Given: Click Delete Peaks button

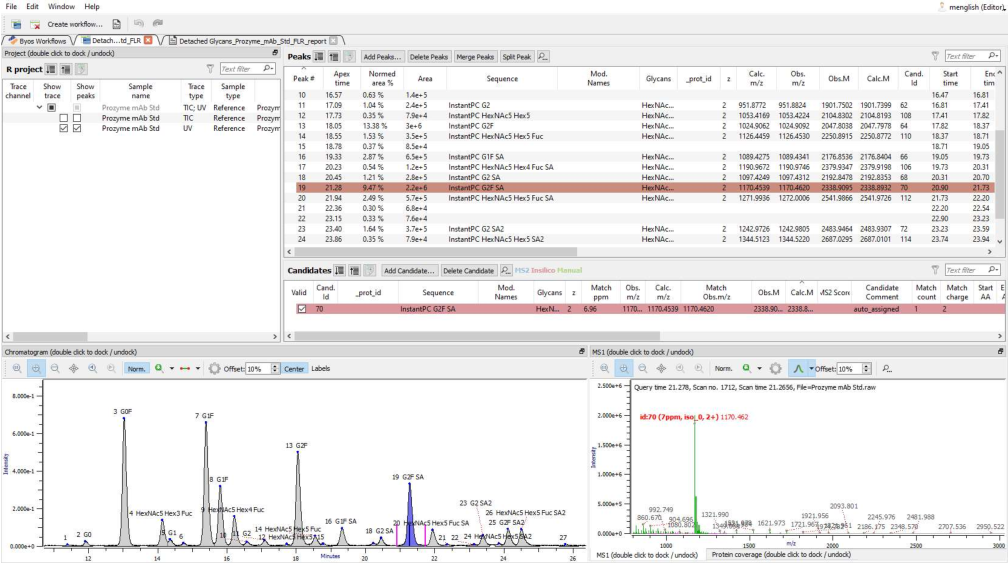Looking at the screenshot, I should (429, 57).
